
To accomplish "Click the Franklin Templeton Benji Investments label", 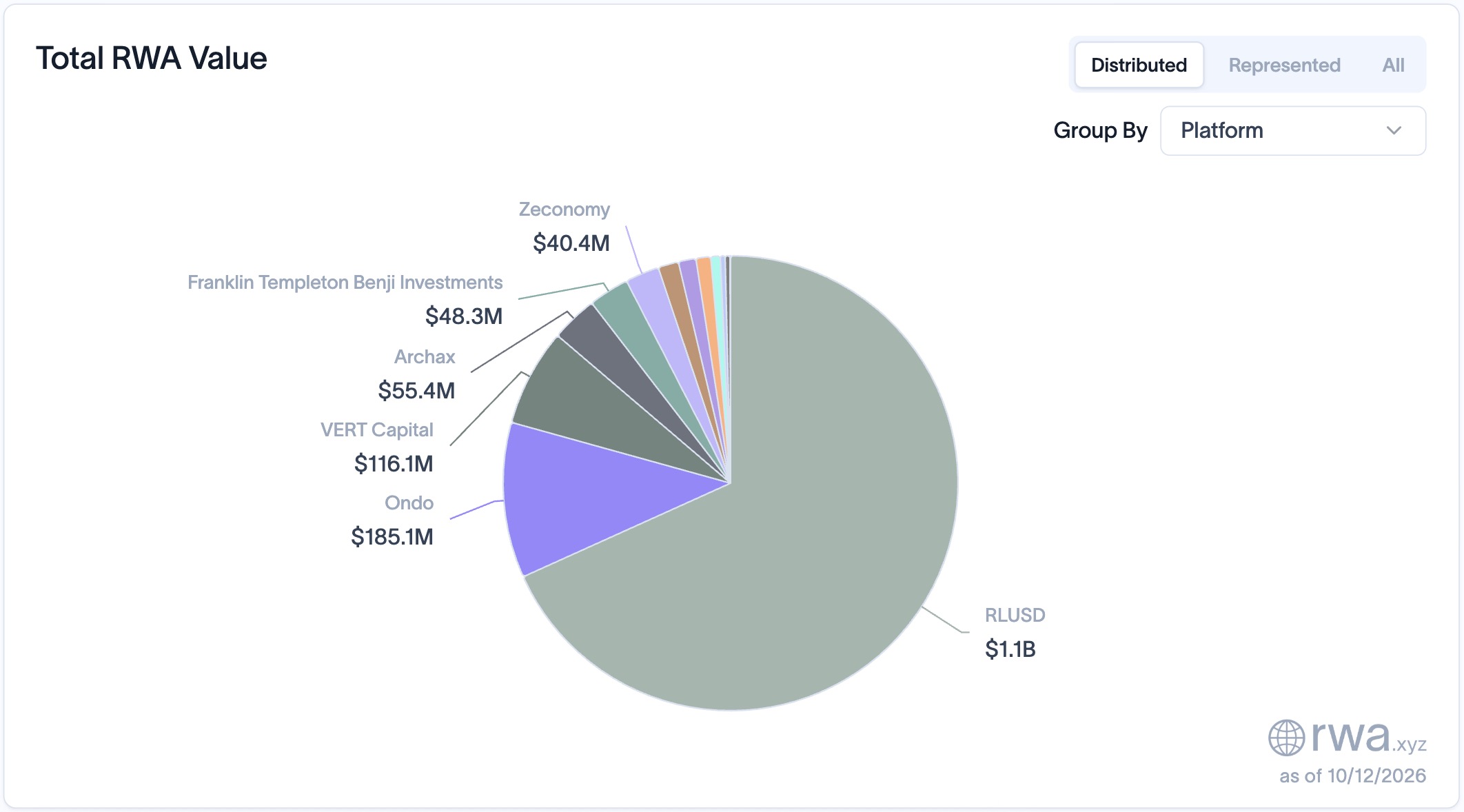I will point(345,283).
